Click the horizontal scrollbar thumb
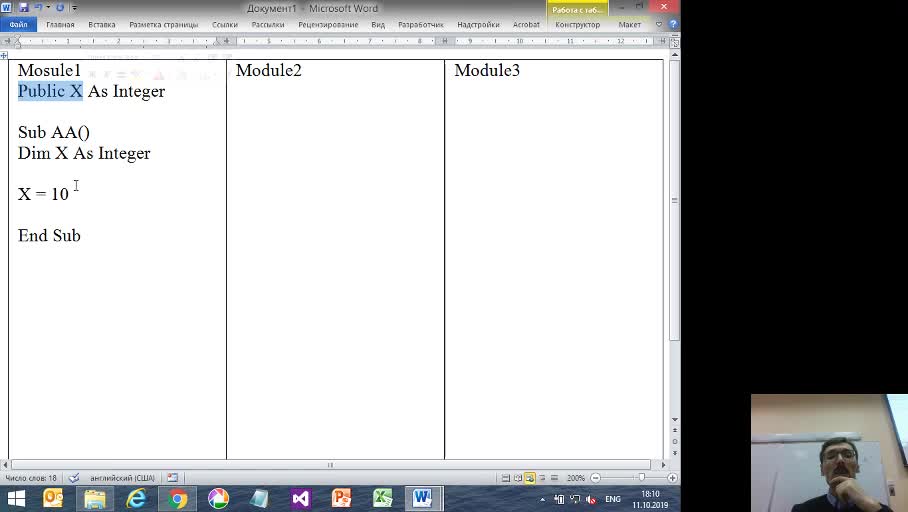 [331, 465]
